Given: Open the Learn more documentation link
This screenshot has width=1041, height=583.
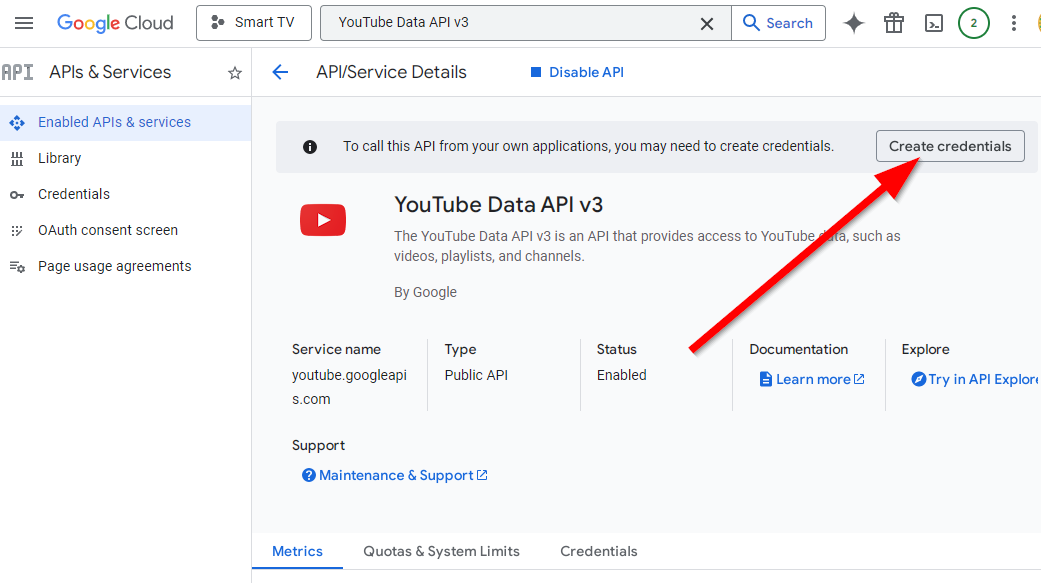Looking at the screenshot, I should [812, 379].
